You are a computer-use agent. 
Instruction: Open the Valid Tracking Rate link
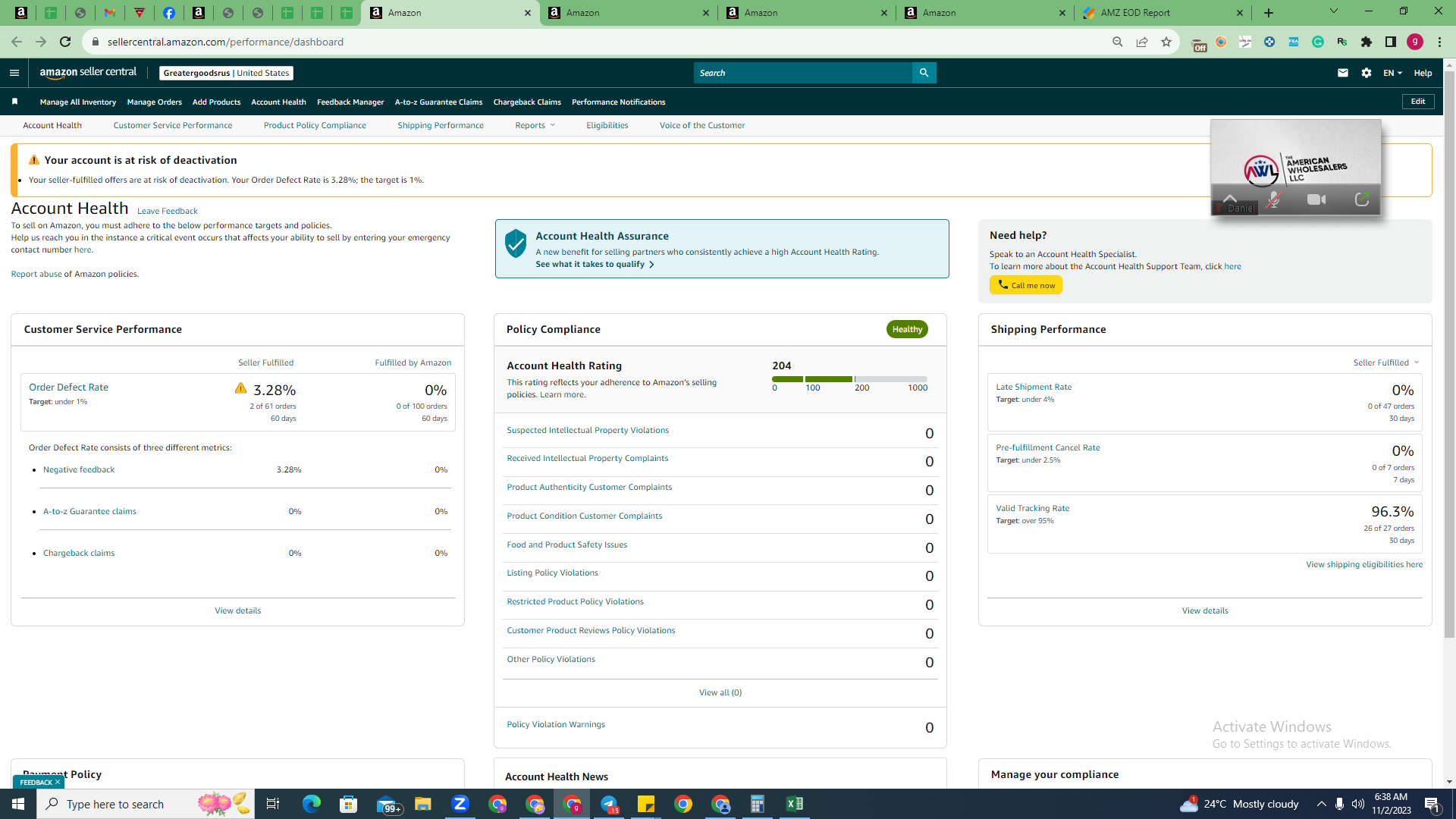coord(1032,508)
